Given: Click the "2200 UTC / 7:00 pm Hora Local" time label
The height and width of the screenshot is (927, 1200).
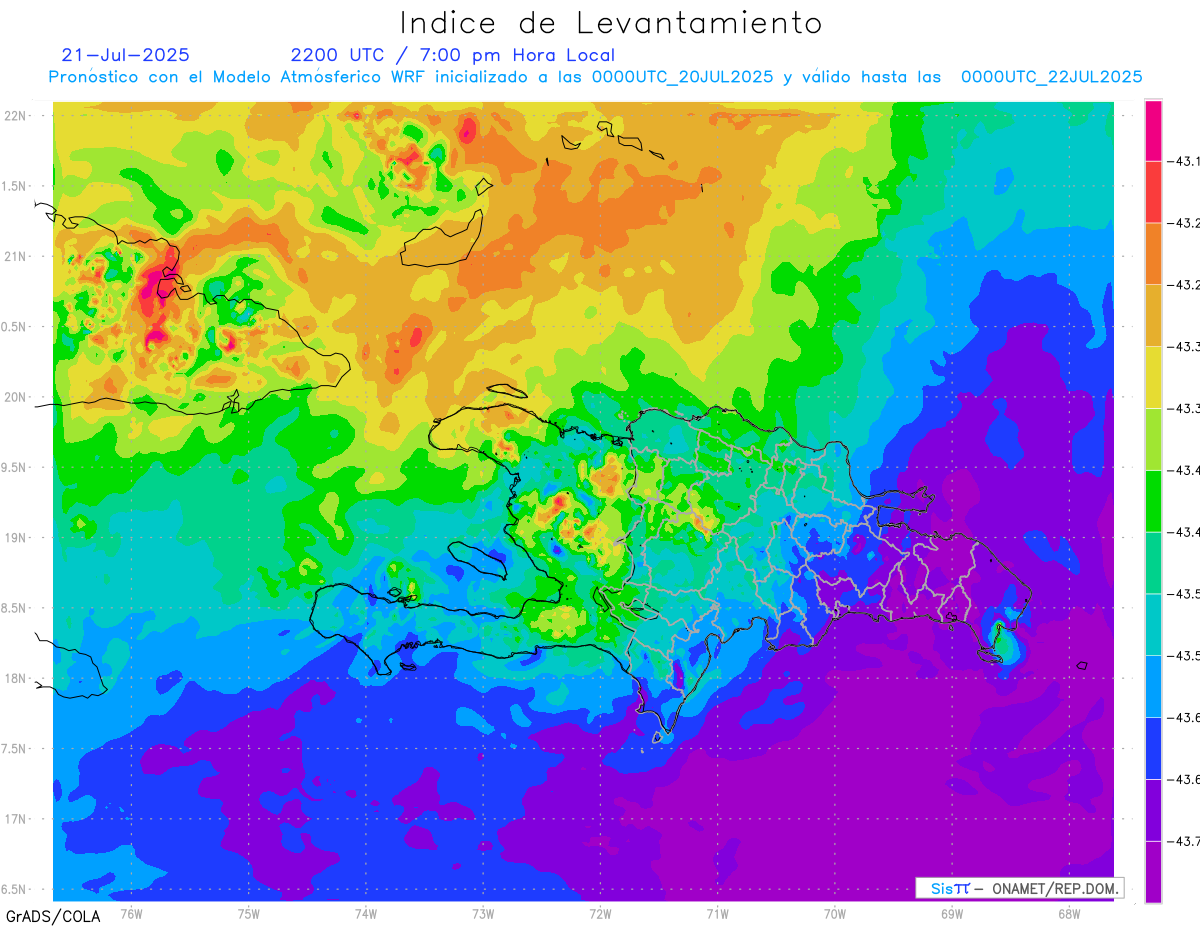Looking at the screenshot, I should [x=453, y=55].
